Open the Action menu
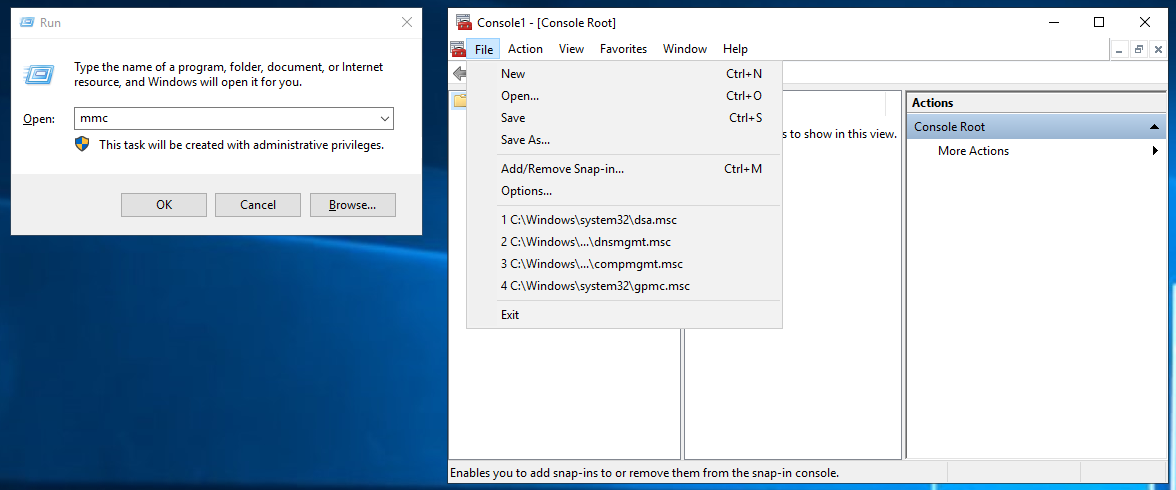The image size is (1176, 490). [525, 49]
